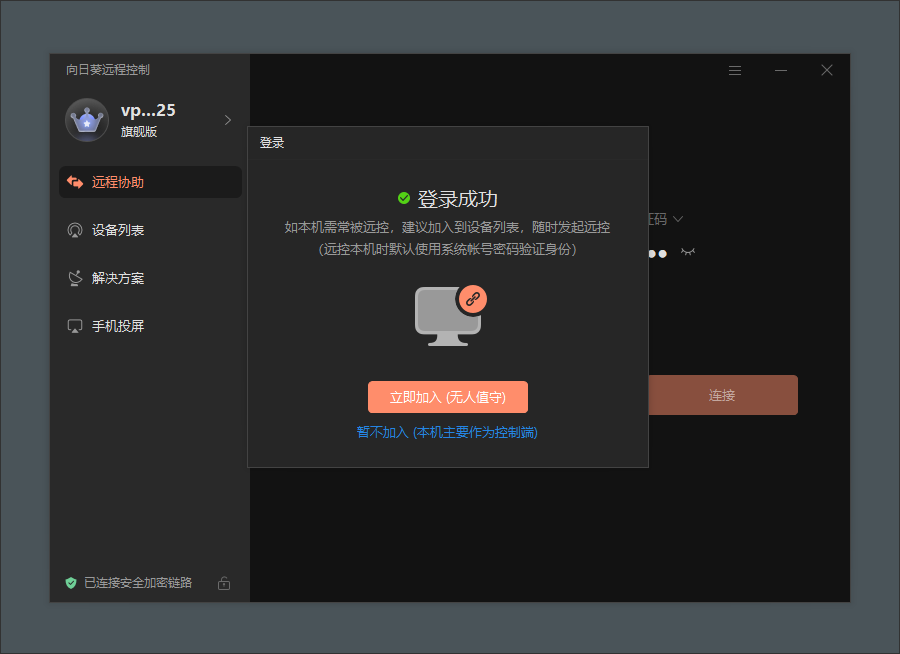This screenshot has height=654, width=900.
Task: Click the unlock padlock icon
Action: pos(224,583)
